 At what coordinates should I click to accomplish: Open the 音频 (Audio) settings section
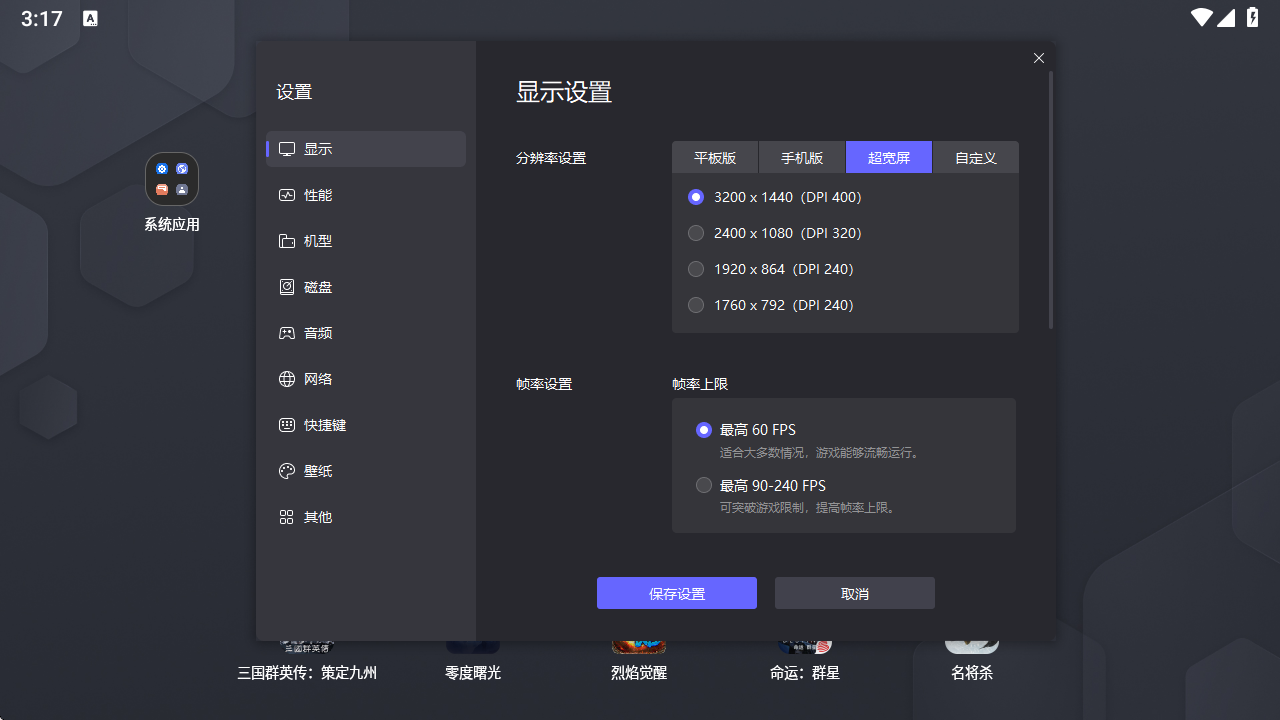point(316,333)
